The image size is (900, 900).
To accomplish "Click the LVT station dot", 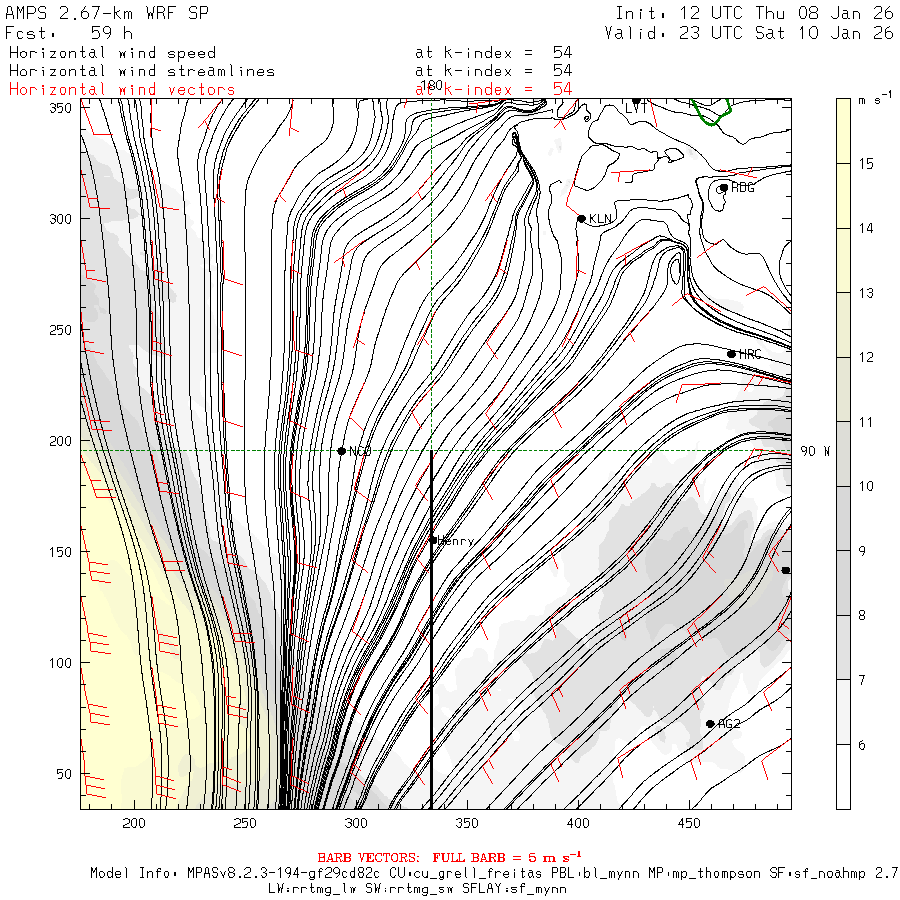I will [636, 101].
